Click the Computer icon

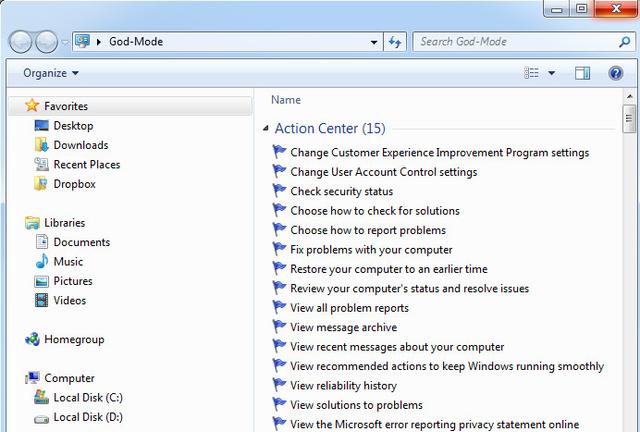coord(32,378)
